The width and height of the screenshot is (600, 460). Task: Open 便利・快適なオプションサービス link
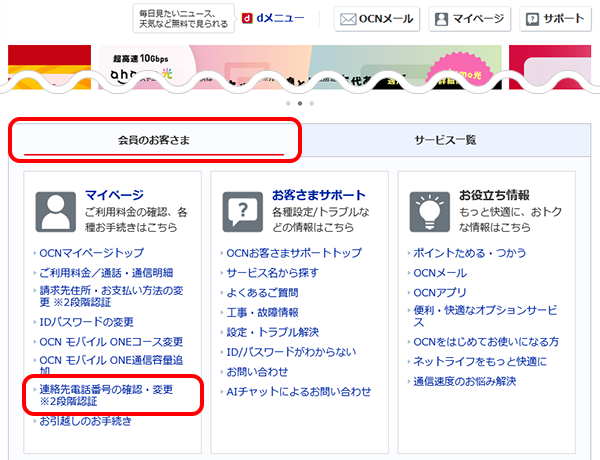tap(485, 316)
